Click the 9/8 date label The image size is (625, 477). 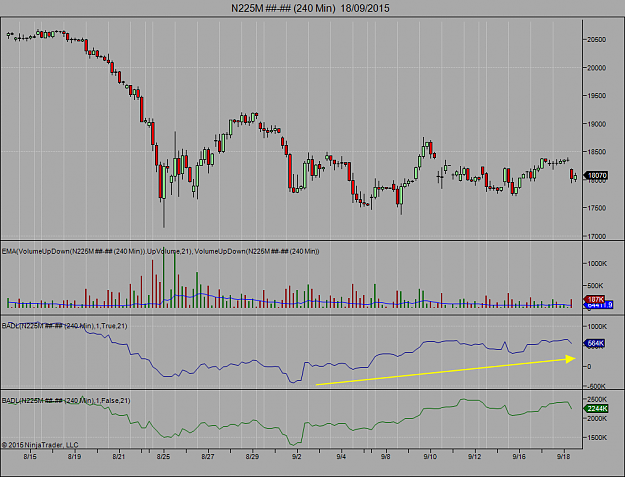385,456
